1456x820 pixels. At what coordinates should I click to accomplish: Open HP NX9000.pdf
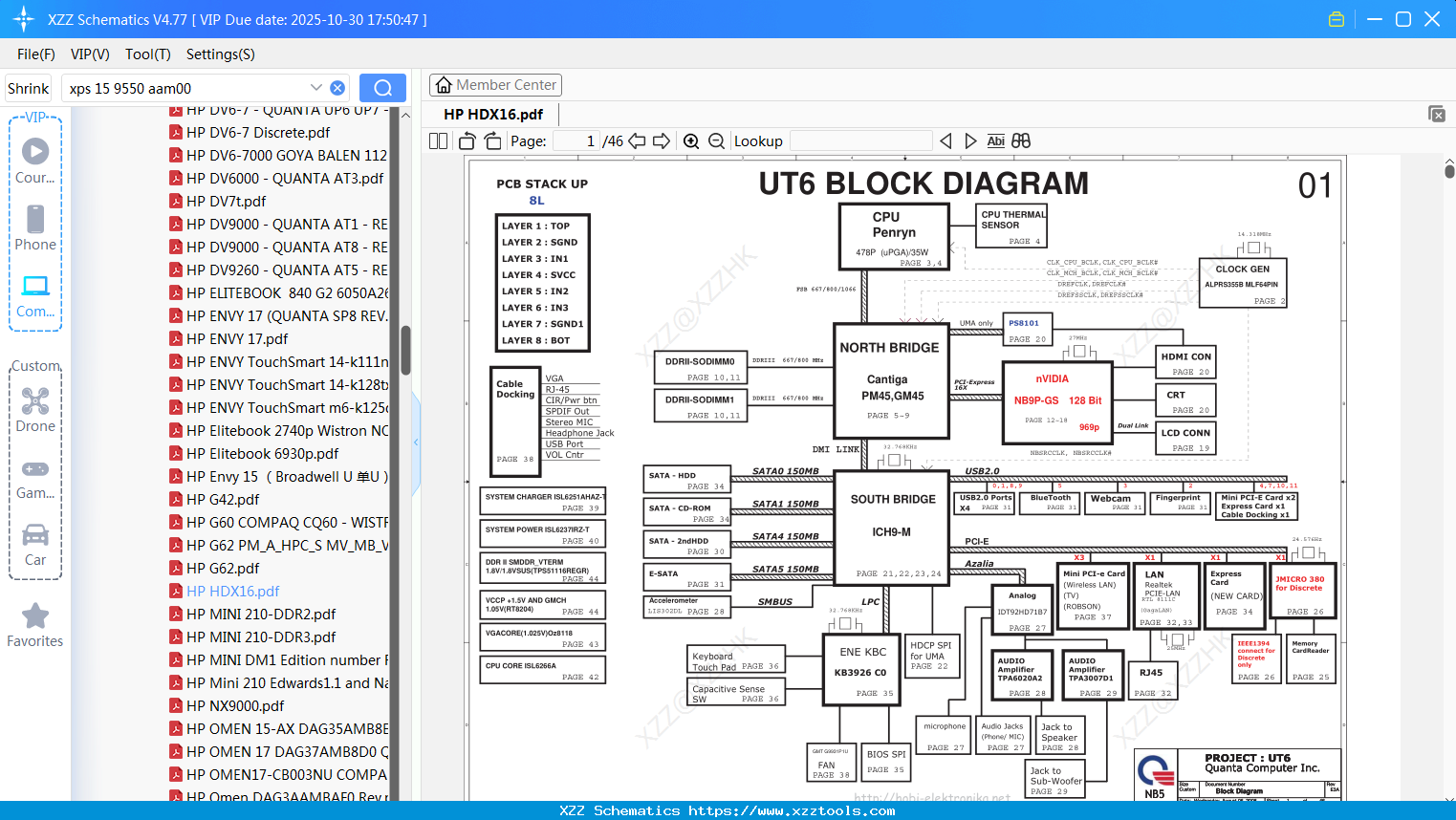(x=235, y=705)
